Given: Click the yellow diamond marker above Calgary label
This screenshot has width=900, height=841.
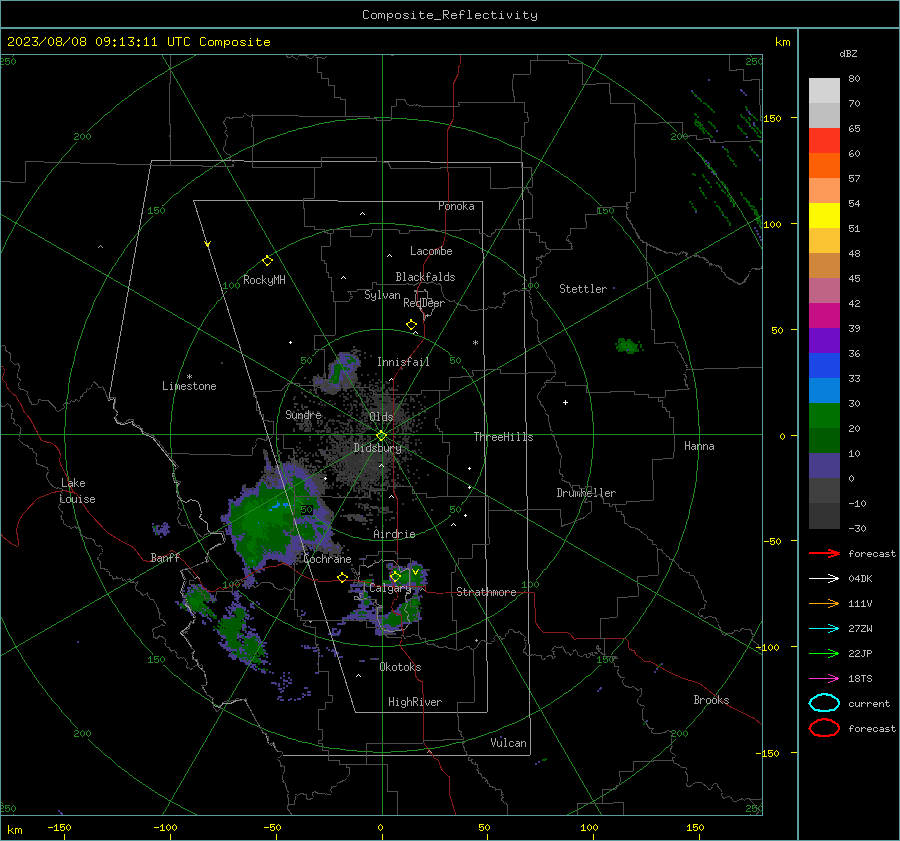Looking at the screenshot, I should pyautogui.click(x=395, y=576).
